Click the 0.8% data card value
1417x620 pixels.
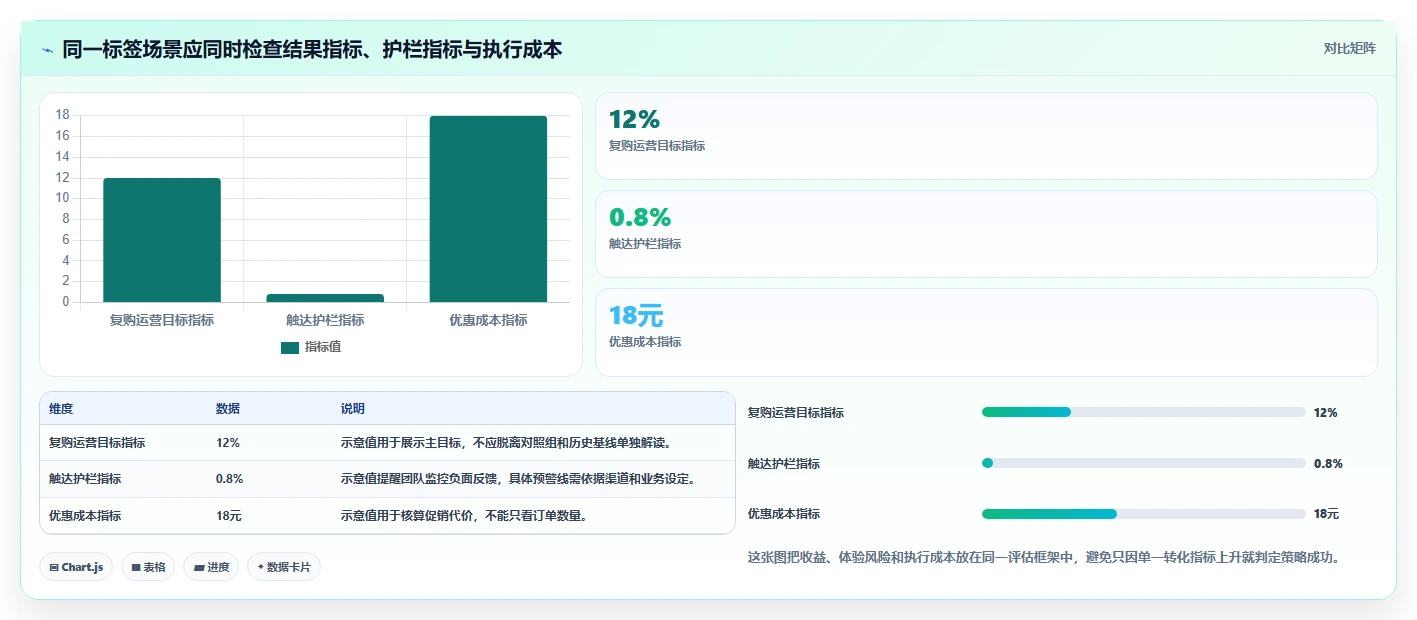click(640, 217)
